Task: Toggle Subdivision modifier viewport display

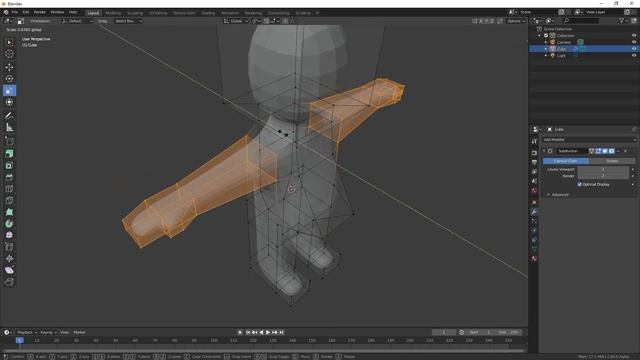Action: [605, 151]
